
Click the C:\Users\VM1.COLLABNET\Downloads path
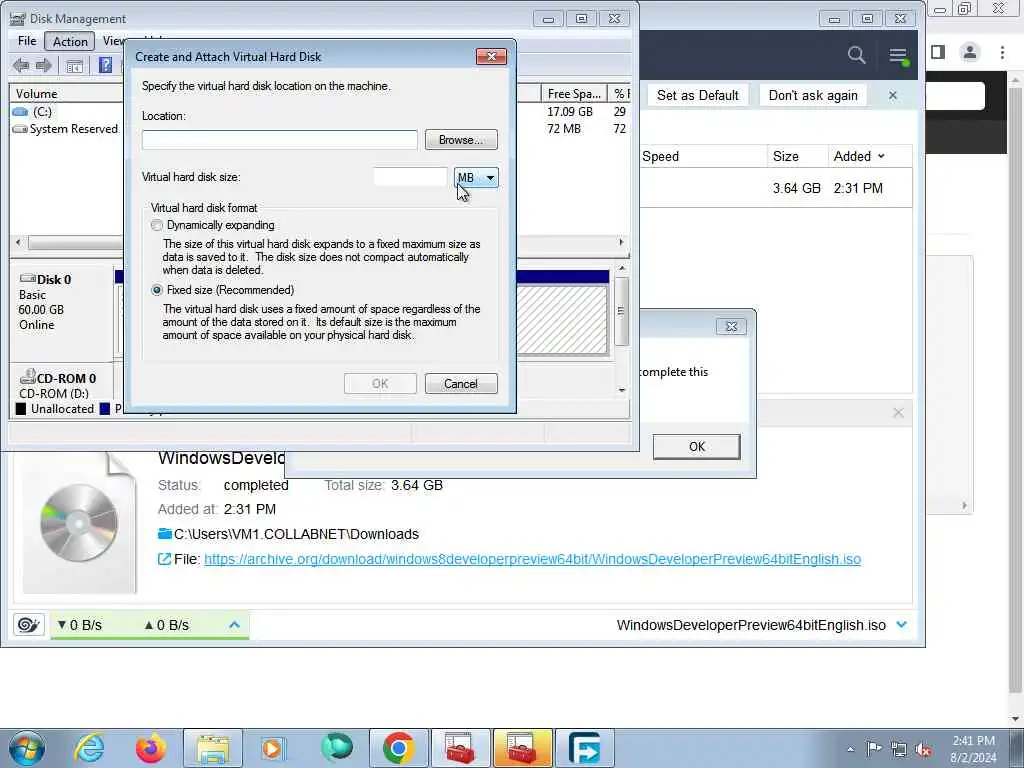pyautogui.click(x=296, y=534)
